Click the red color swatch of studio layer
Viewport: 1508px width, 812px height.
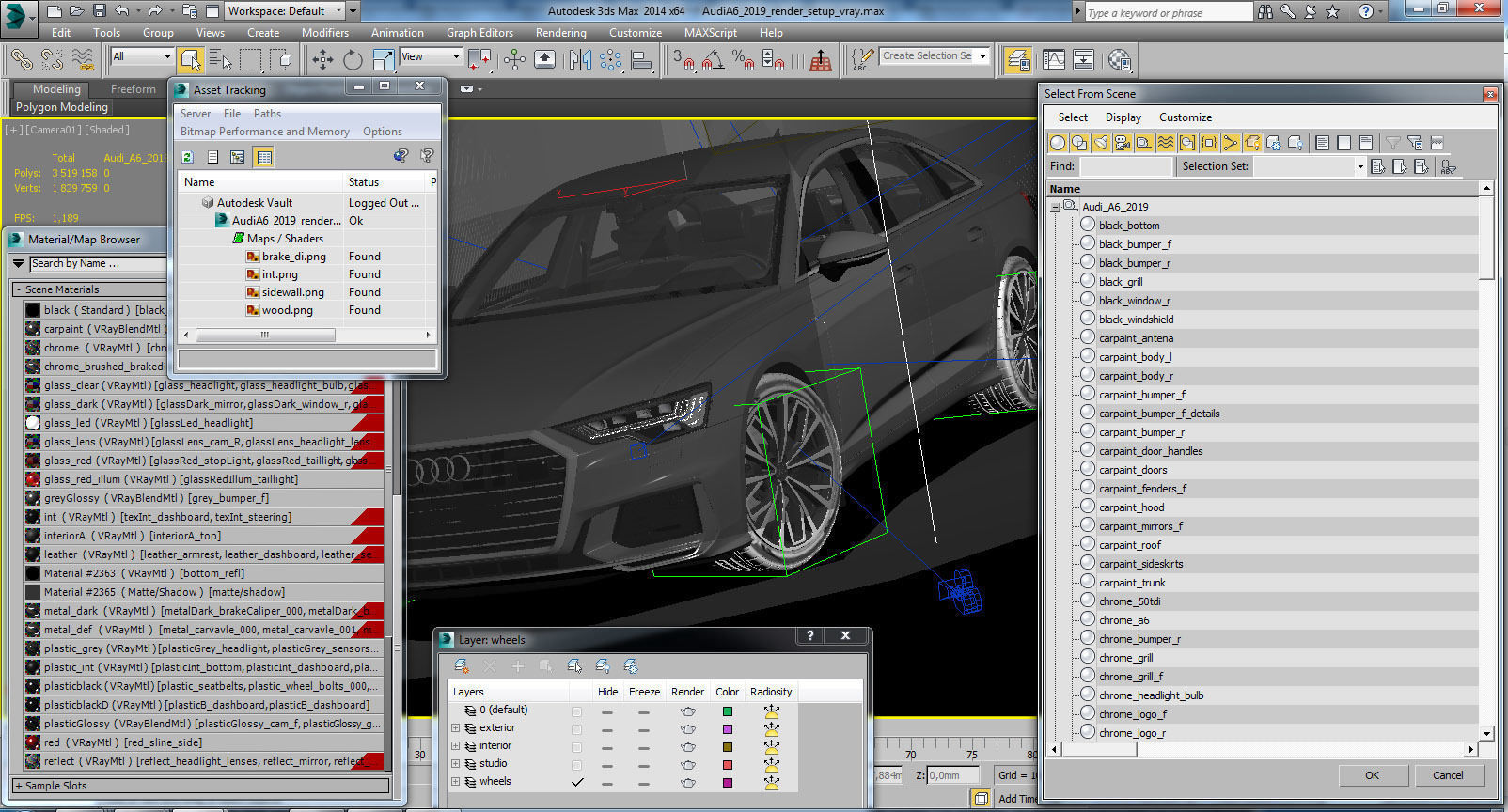pyautogui.click(x=727, y=764)
